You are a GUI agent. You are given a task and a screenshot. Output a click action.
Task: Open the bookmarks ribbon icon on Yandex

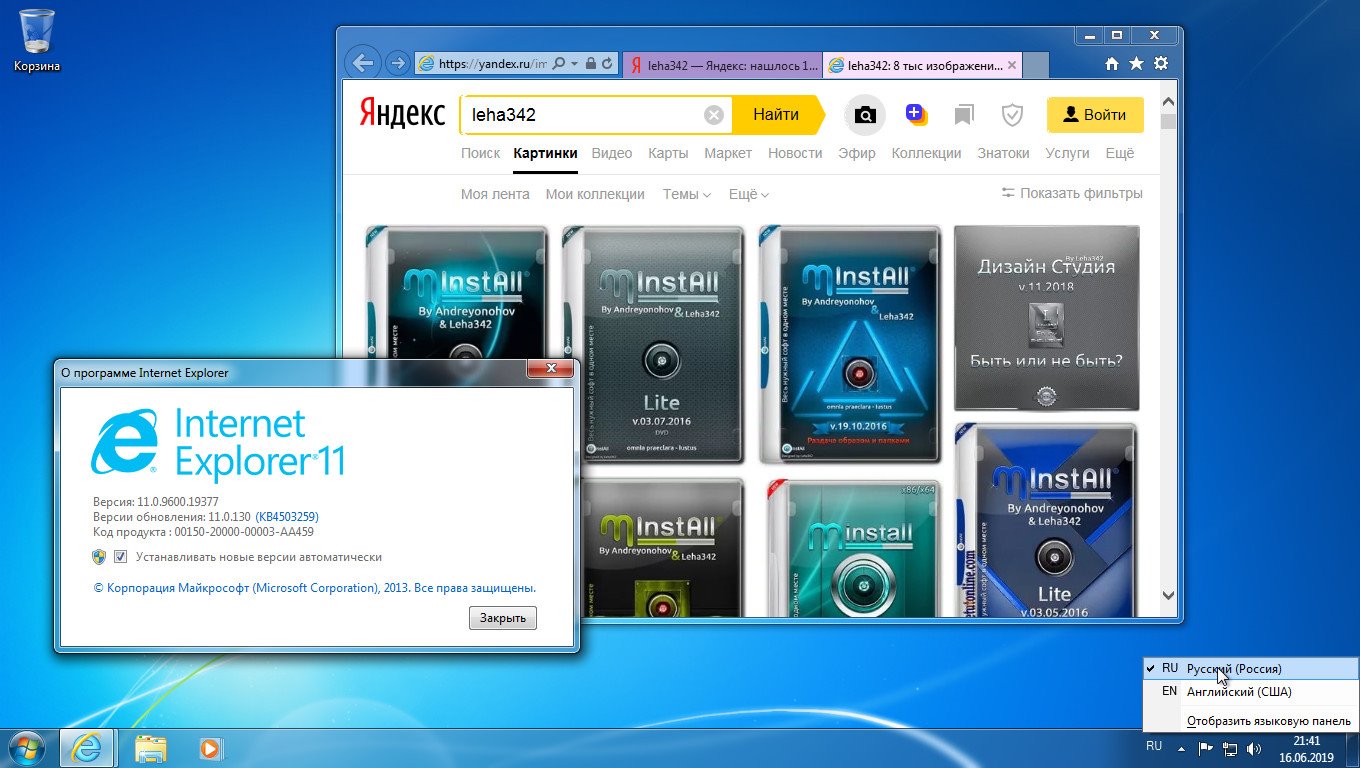pyautogui.click(x=964, y=115)
